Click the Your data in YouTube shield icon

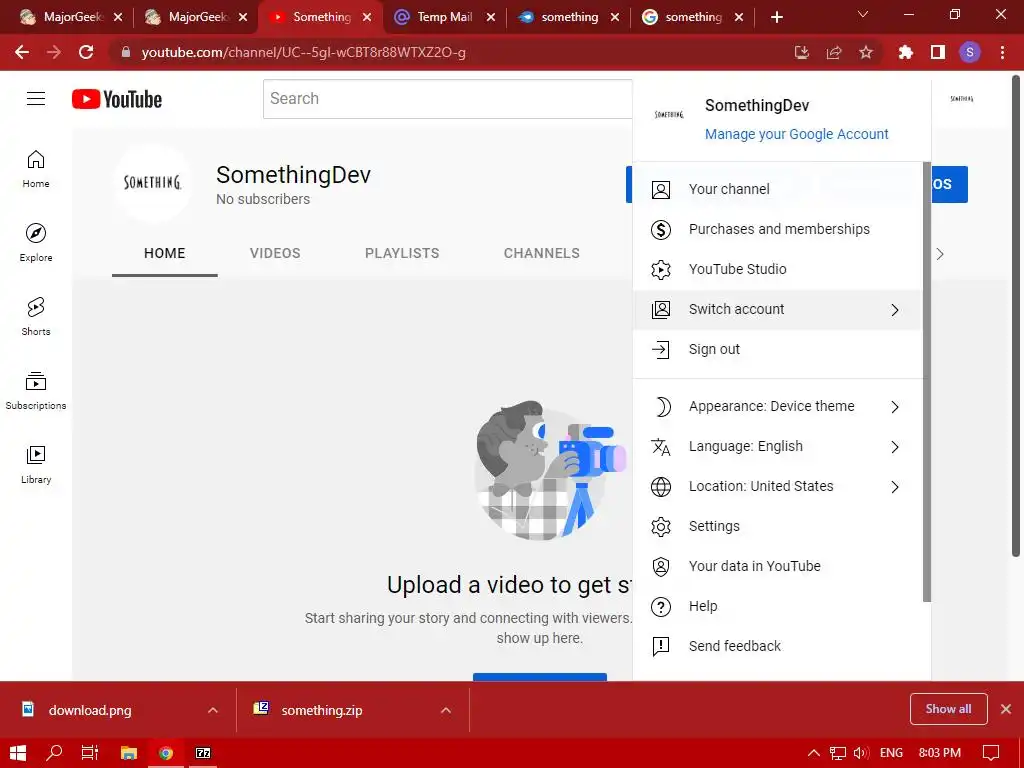click(x=661, y=566)
